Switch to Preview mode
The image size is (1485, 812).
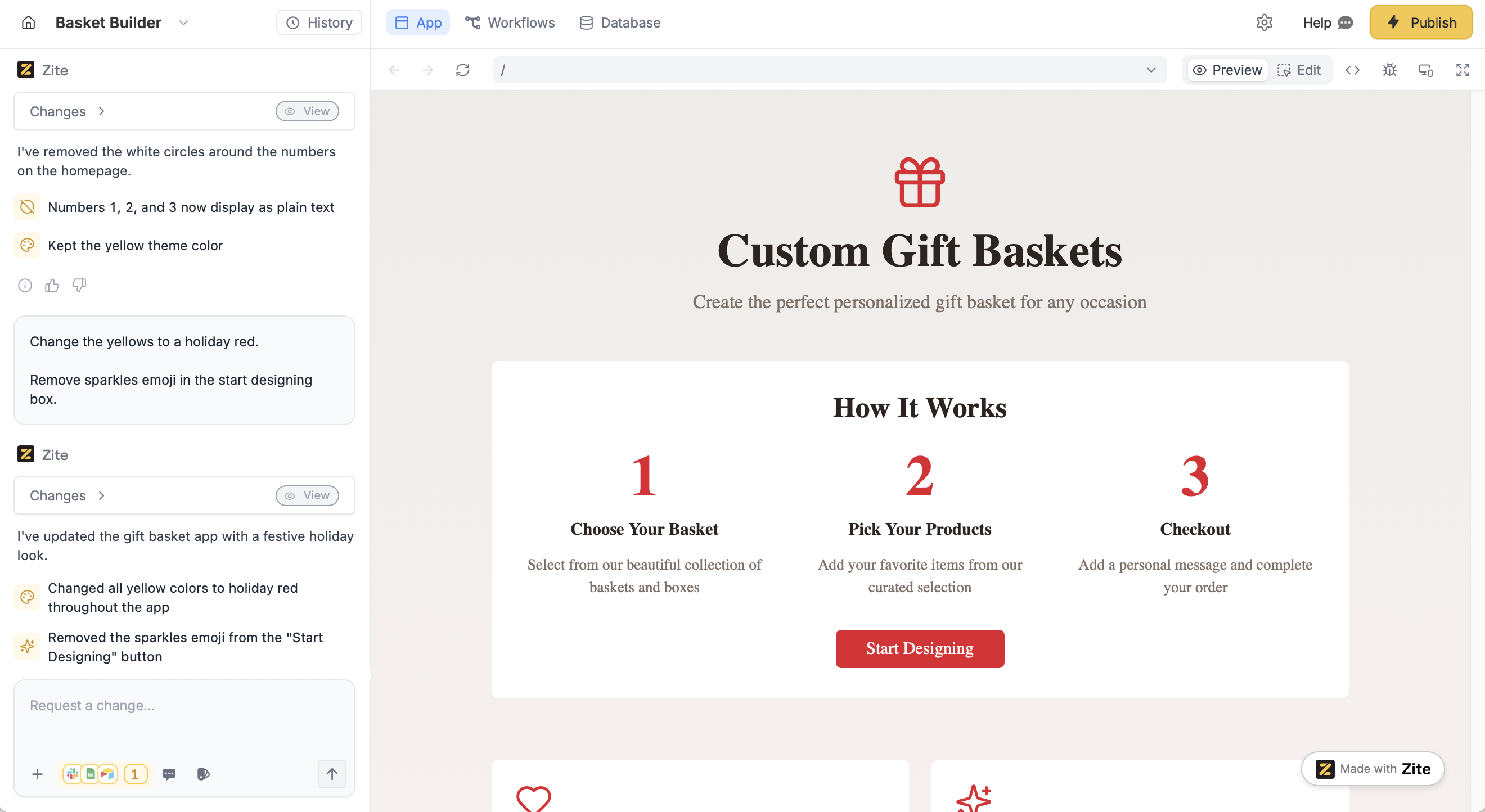[1227, 70]
